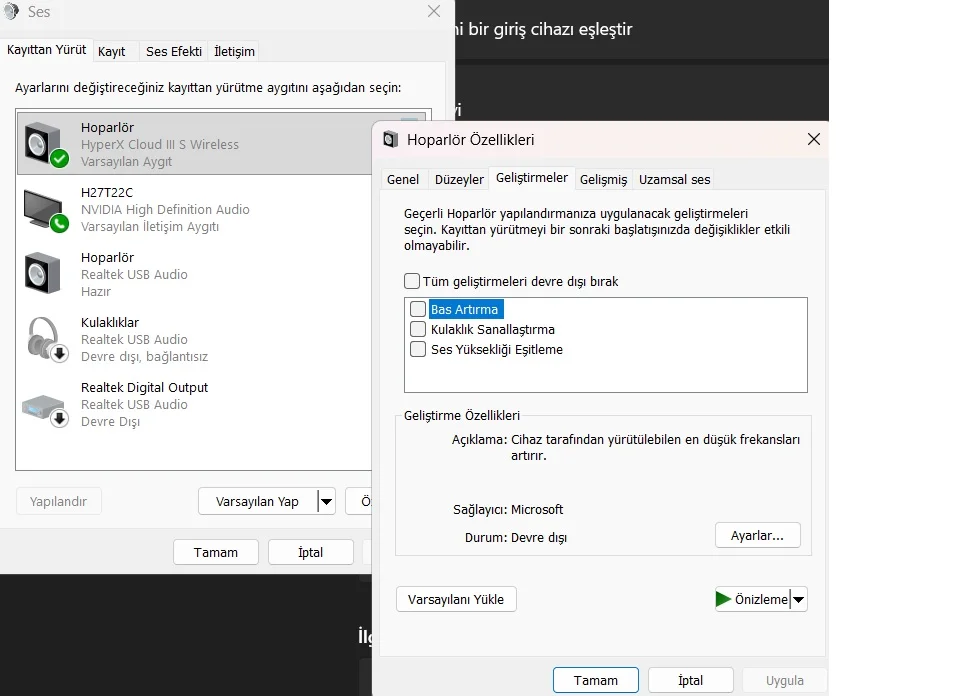Click the green play icon on Önizleme
This screenshot has width=957, height=696.
point(723,599)
